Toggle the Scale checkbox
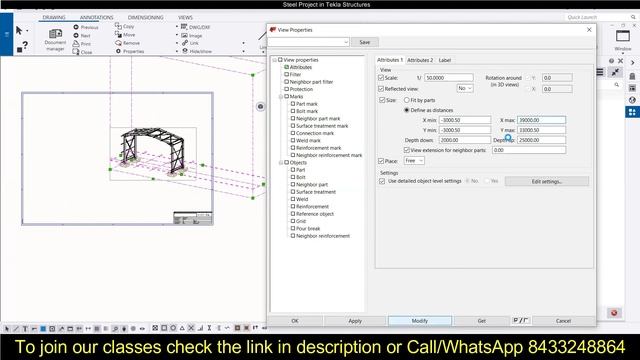This screenshot has width=640, height=360. click(x=381, y=78)
